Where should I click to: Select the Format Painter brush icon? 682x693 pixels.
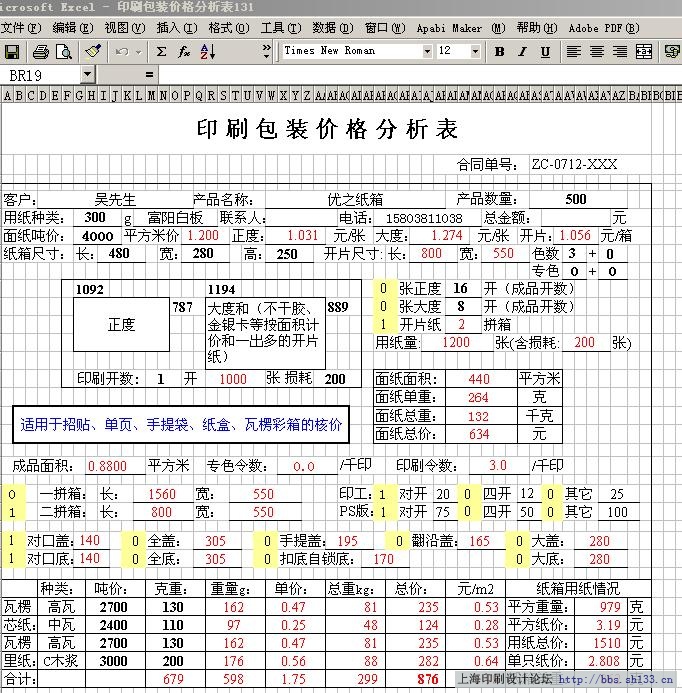[93, 51]
